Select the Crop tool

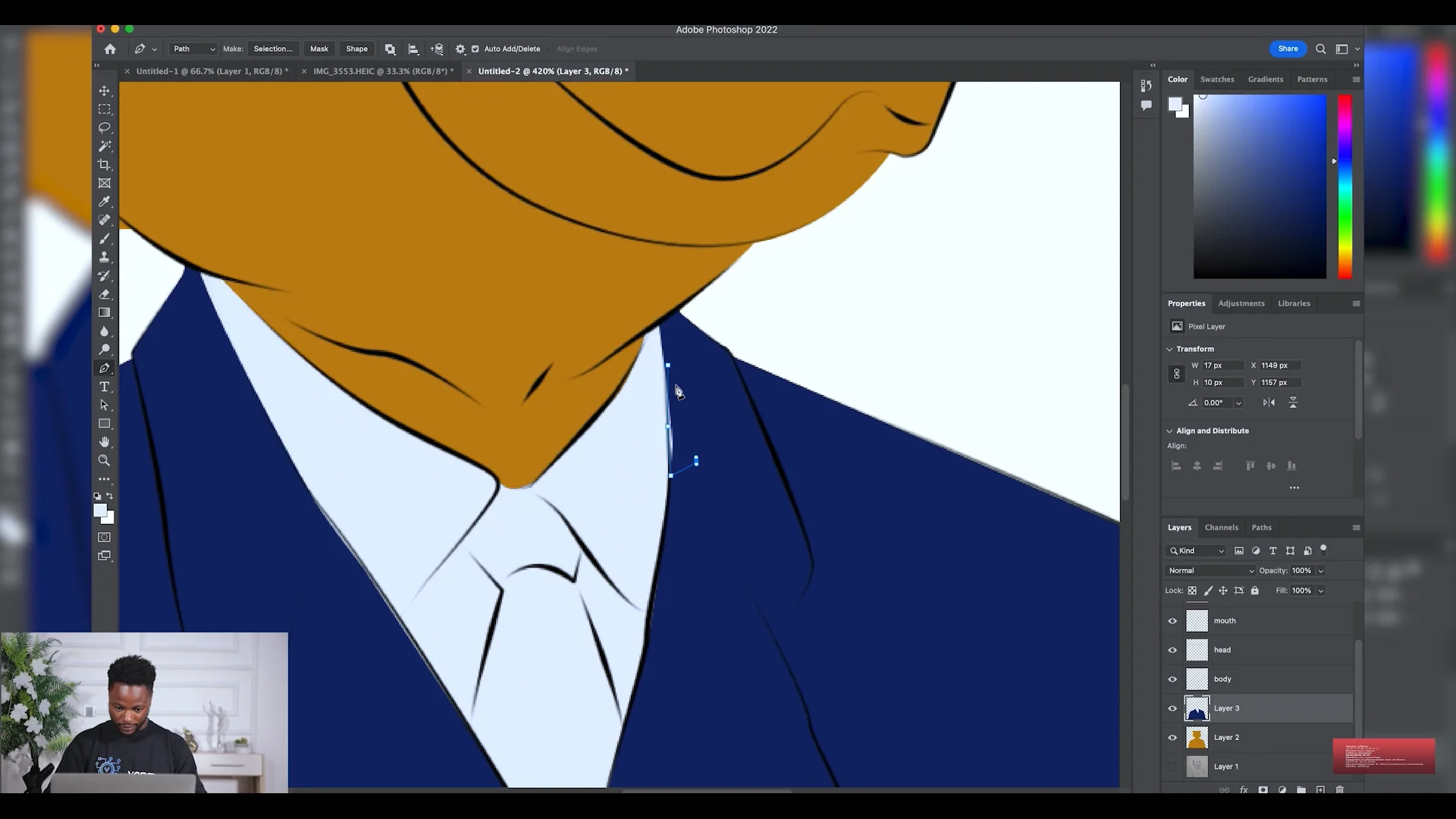(x=105, y=165)
